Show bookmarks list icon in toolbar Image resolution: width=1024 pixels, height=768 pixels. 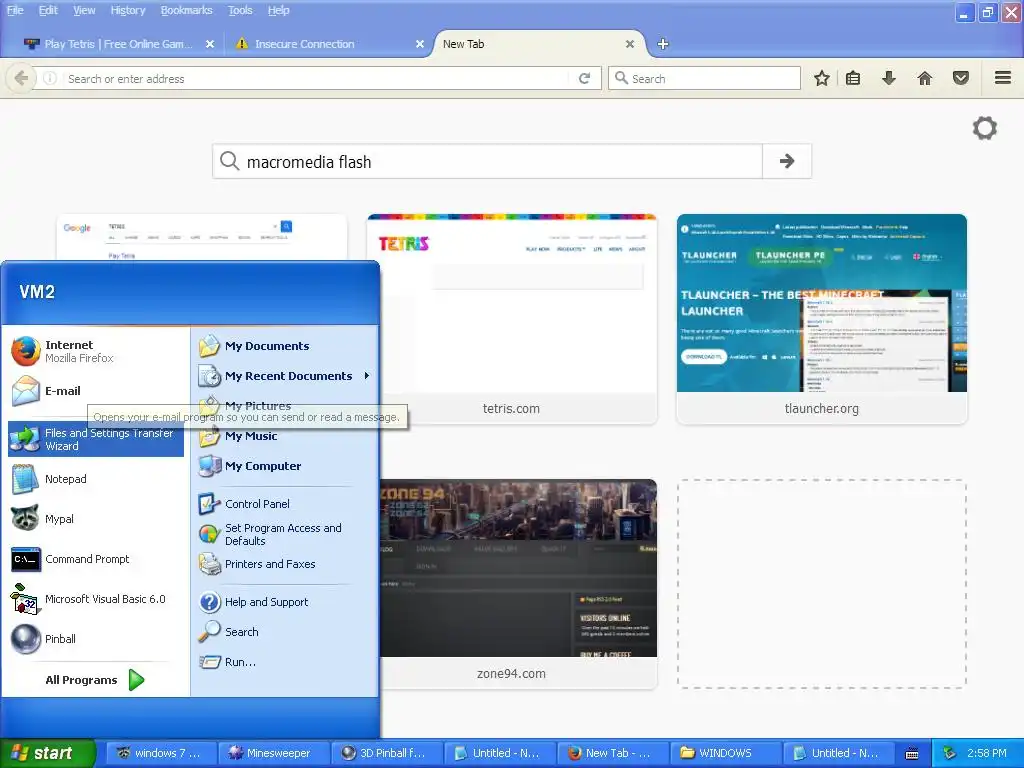point(853,78)
